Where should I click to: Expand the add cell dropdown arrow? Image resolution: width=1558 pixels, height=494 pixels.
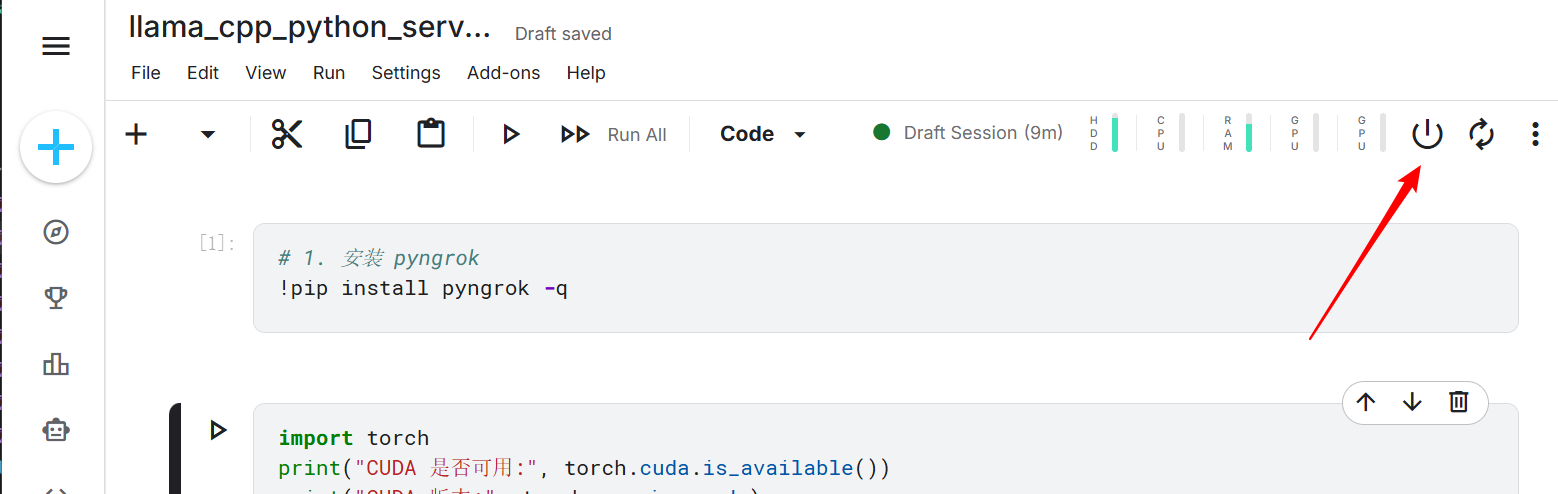[x=208, y=134]
